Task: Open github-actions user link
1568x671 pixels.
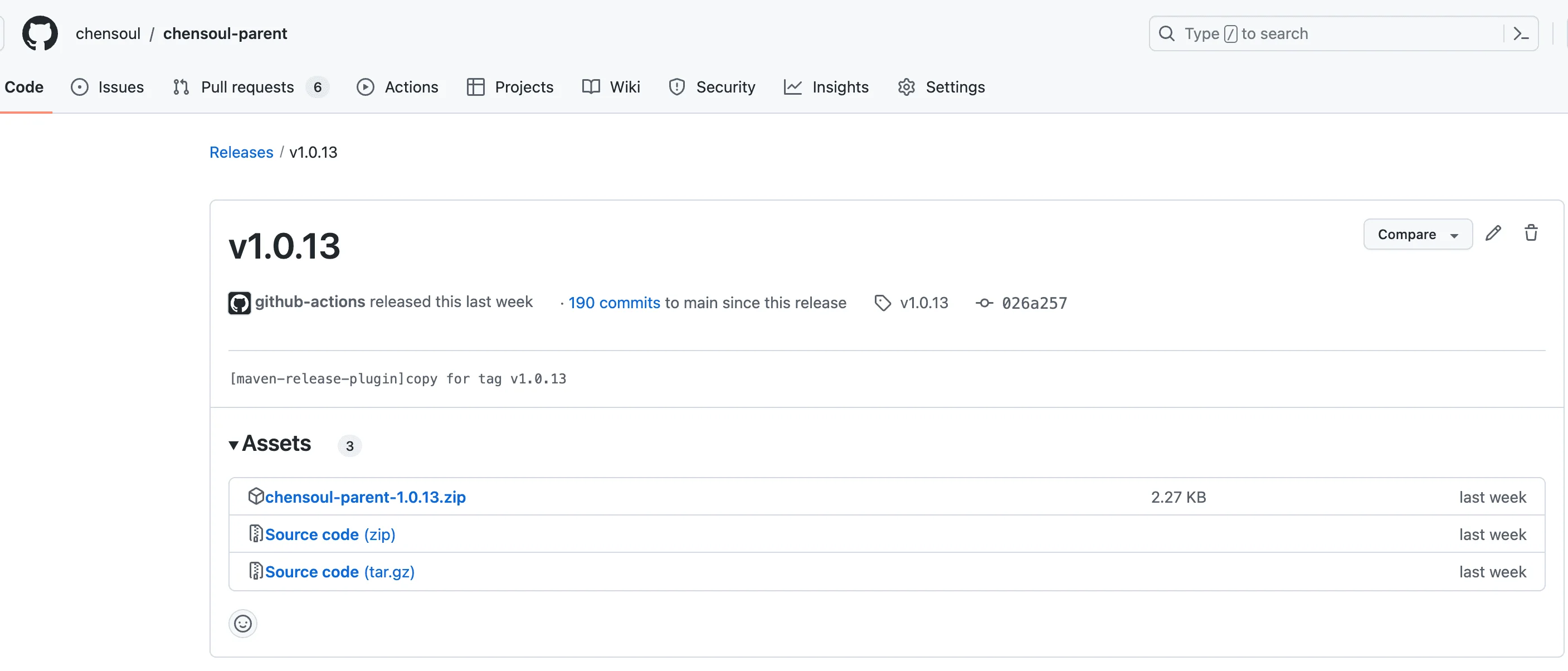Action: 310,302
